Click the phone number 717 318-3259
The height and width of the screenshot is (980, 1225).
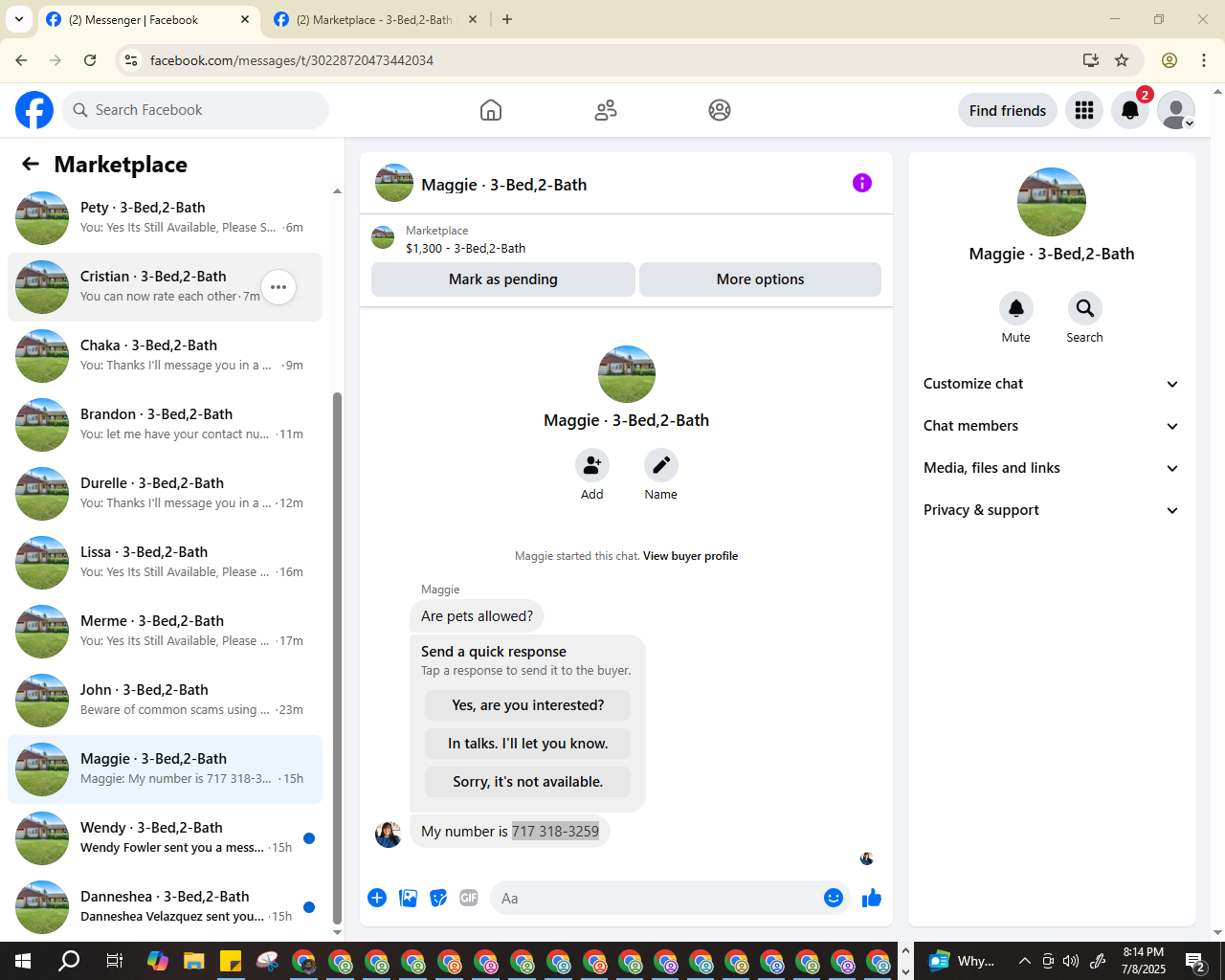click(x=555, y=832)
